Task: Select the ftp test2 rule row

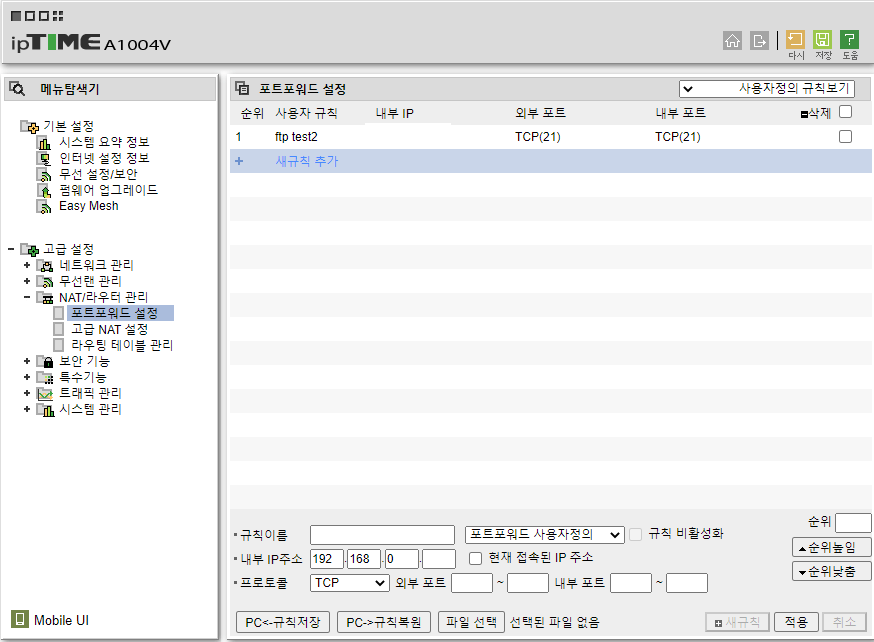Action: tap(551, 137)
